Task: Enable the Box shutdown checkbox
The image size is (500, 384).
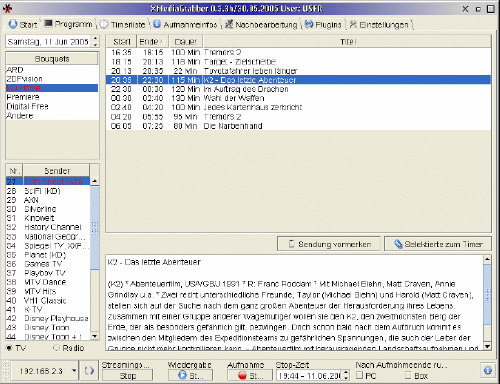Action: [408, 375]
